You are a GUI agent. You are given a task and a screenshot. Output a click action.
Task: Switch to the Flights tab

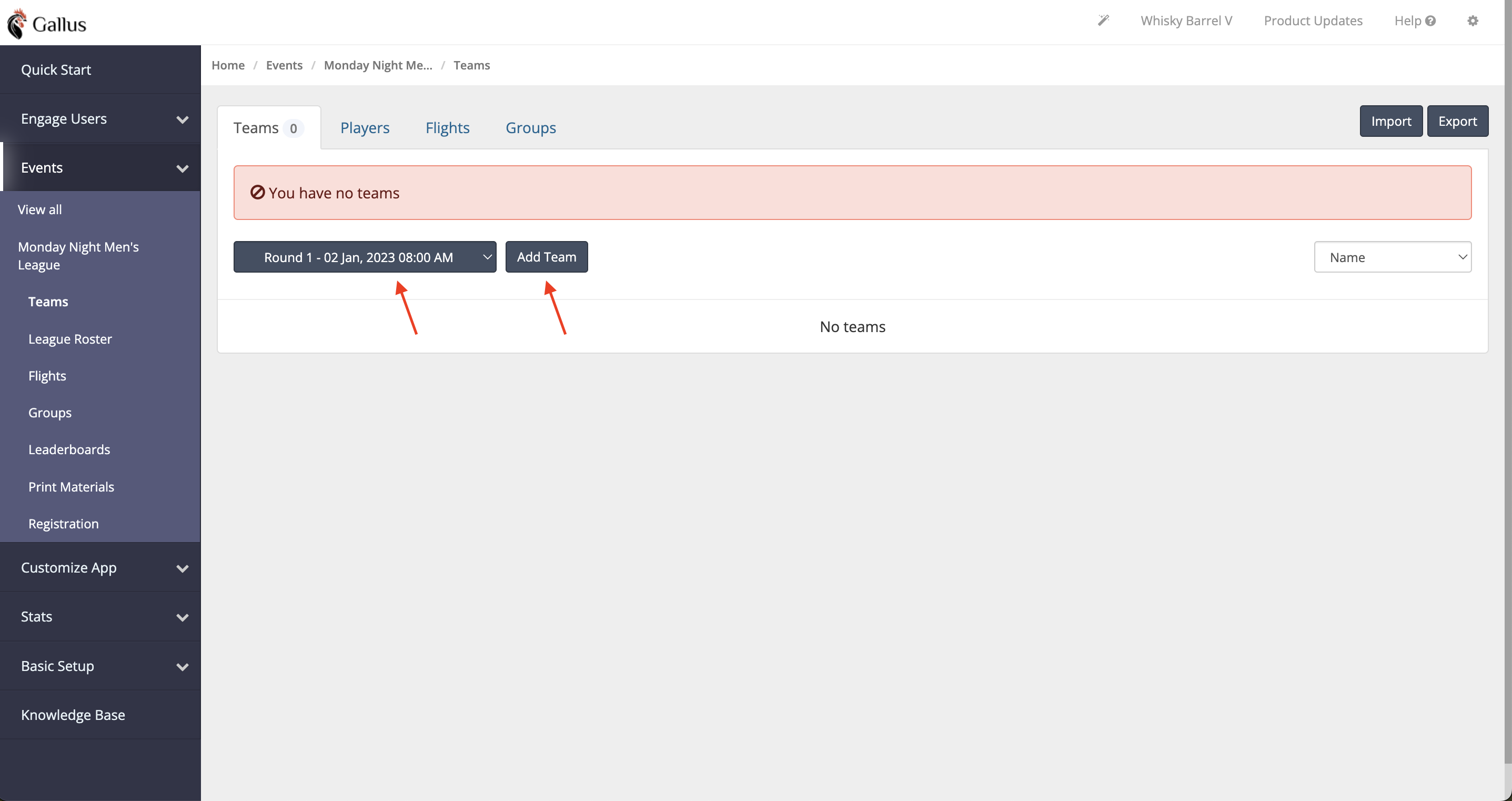coord(447,127)
